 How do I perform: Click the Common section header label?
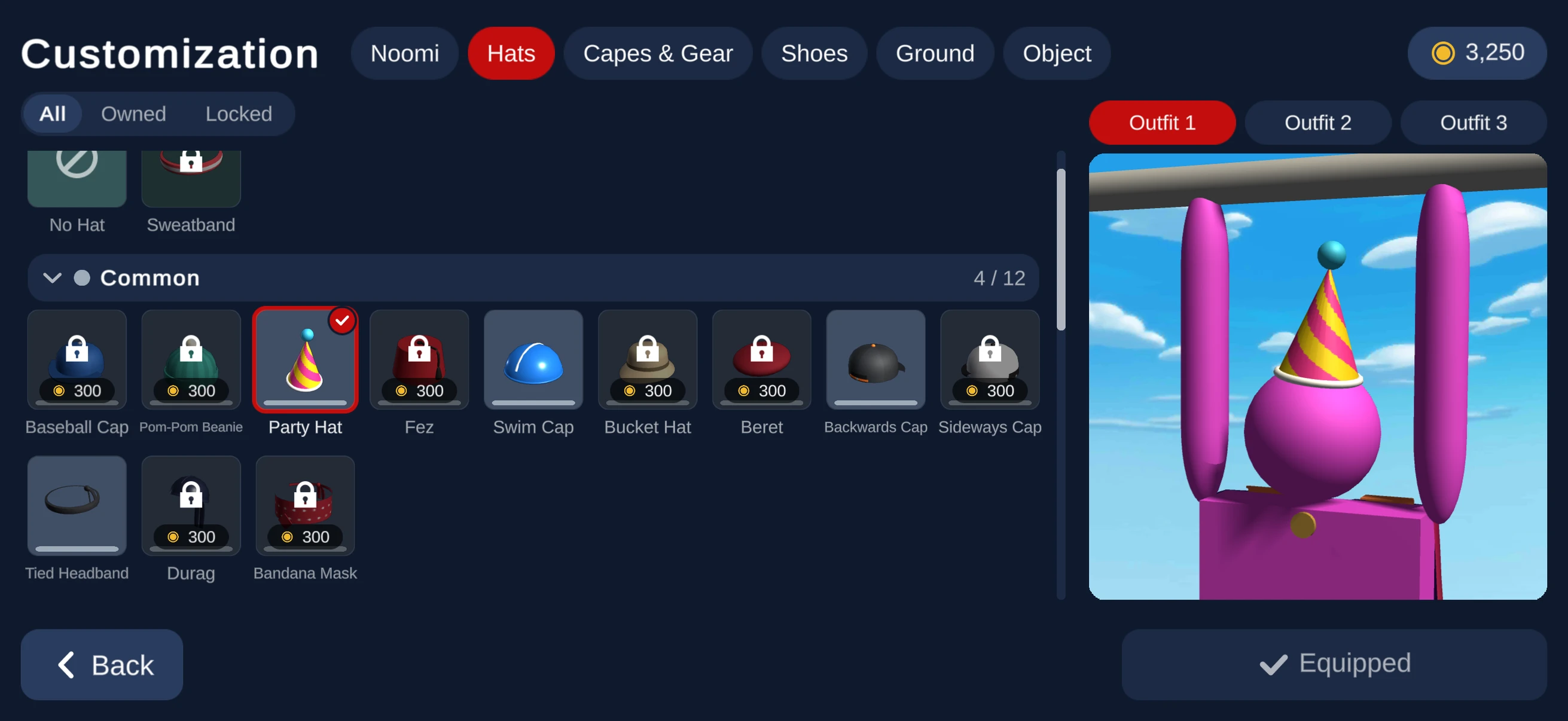(x=150, y=278)
